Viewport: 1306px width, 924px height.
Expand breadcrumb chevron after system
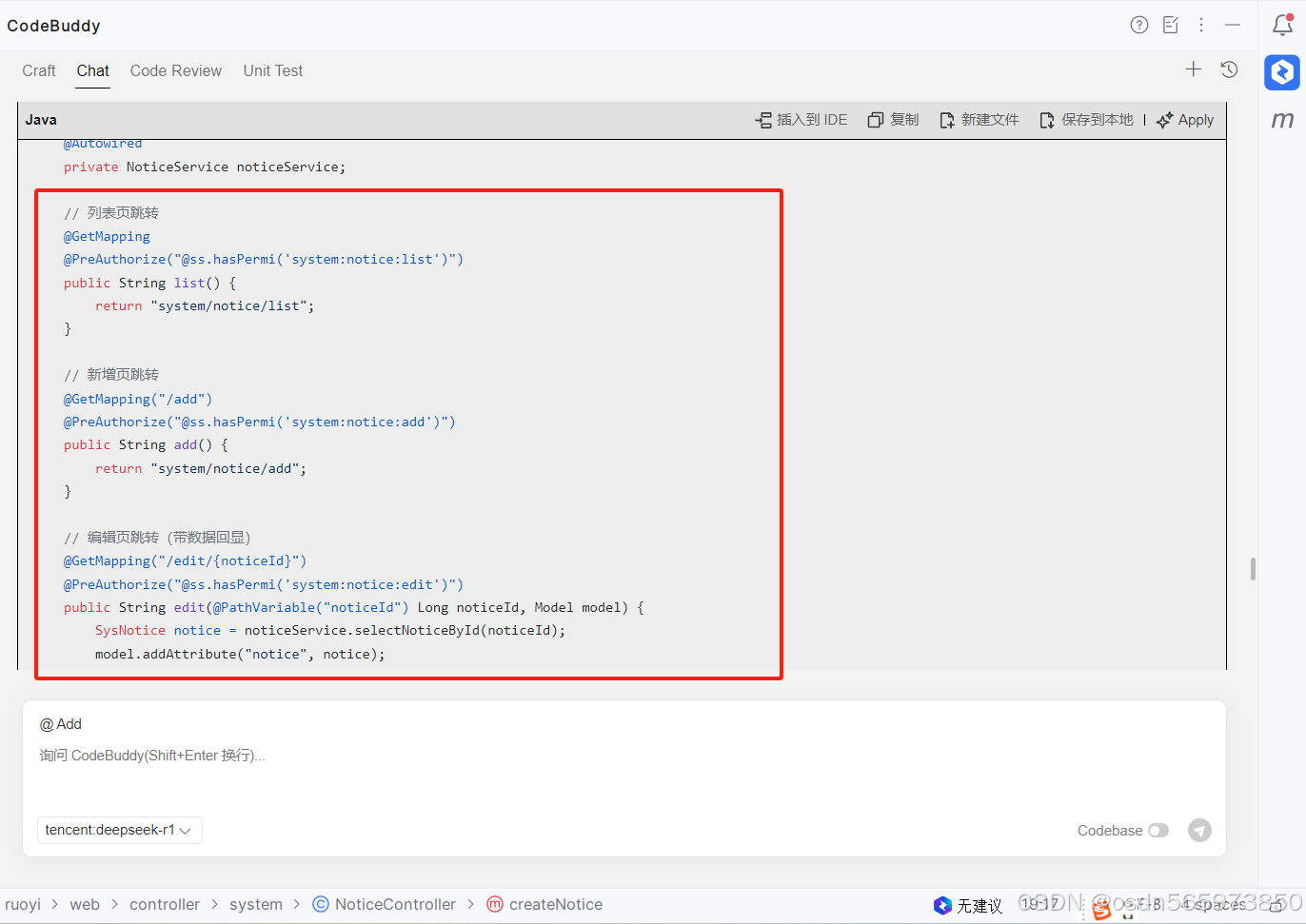(x=297, y=905)
